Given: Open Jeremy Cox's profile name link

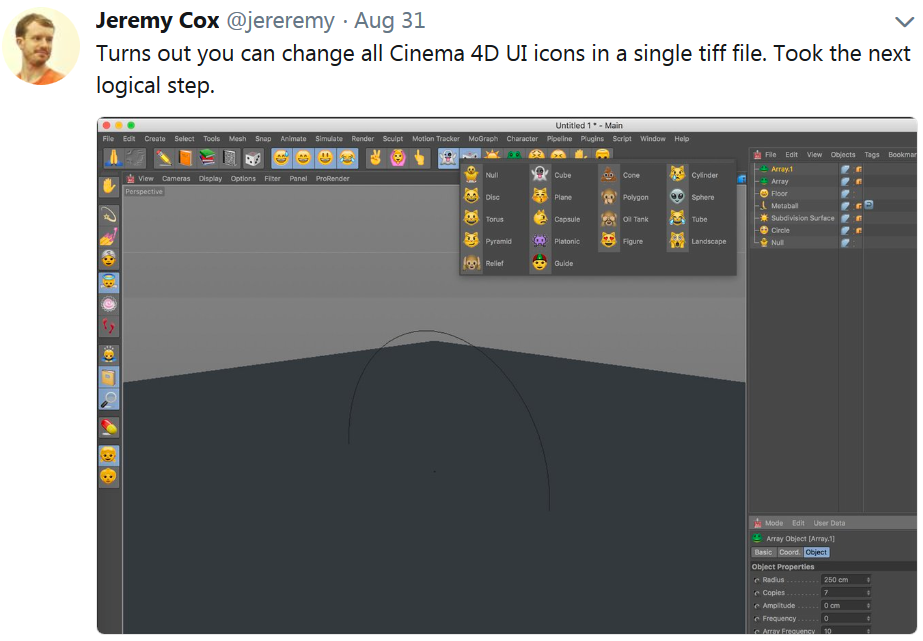Looking at the screenshot, I should 158,21.
